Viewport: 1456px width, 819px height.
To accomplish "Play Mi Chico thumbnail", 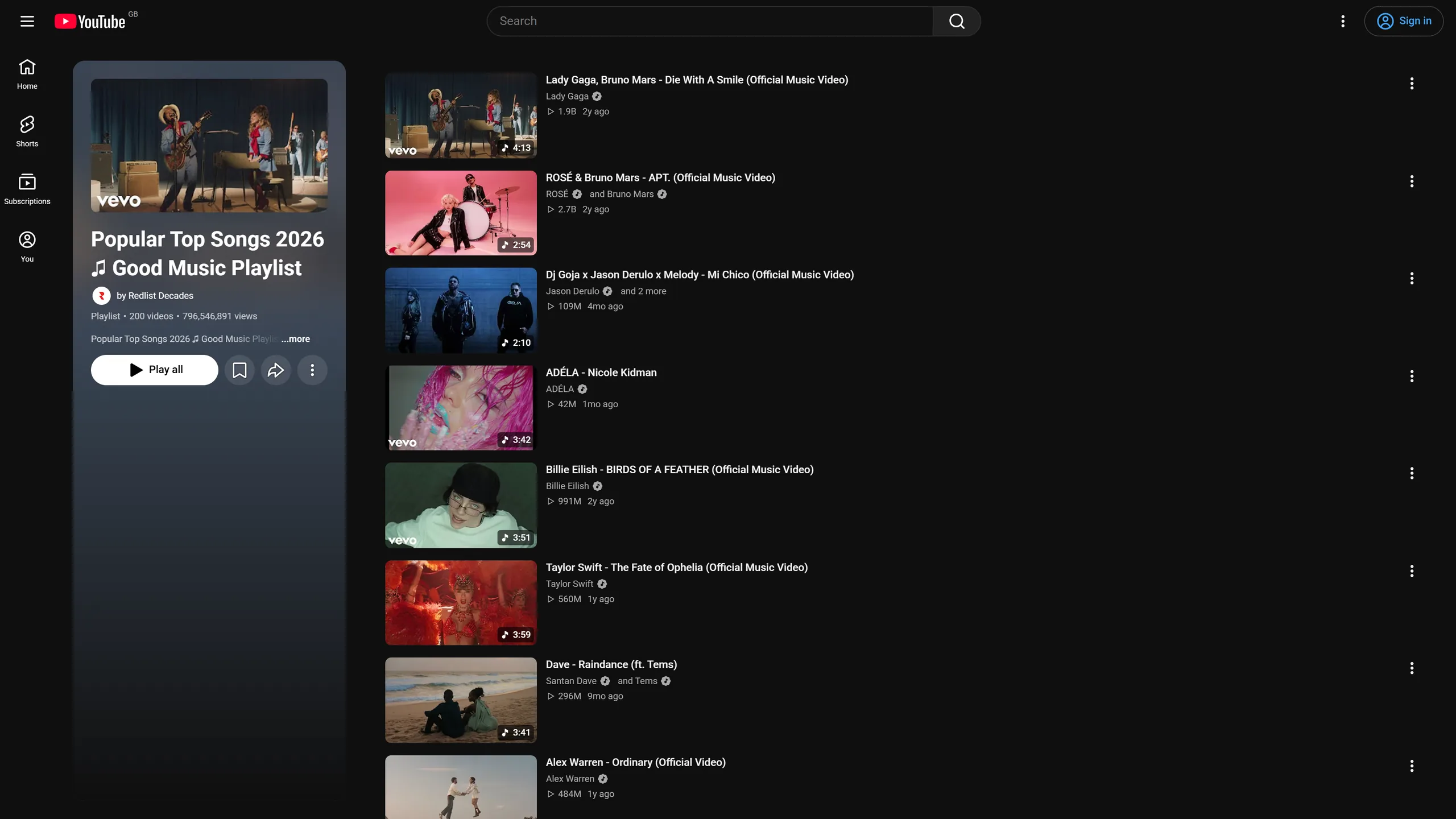I will click(x=461, y=311).
